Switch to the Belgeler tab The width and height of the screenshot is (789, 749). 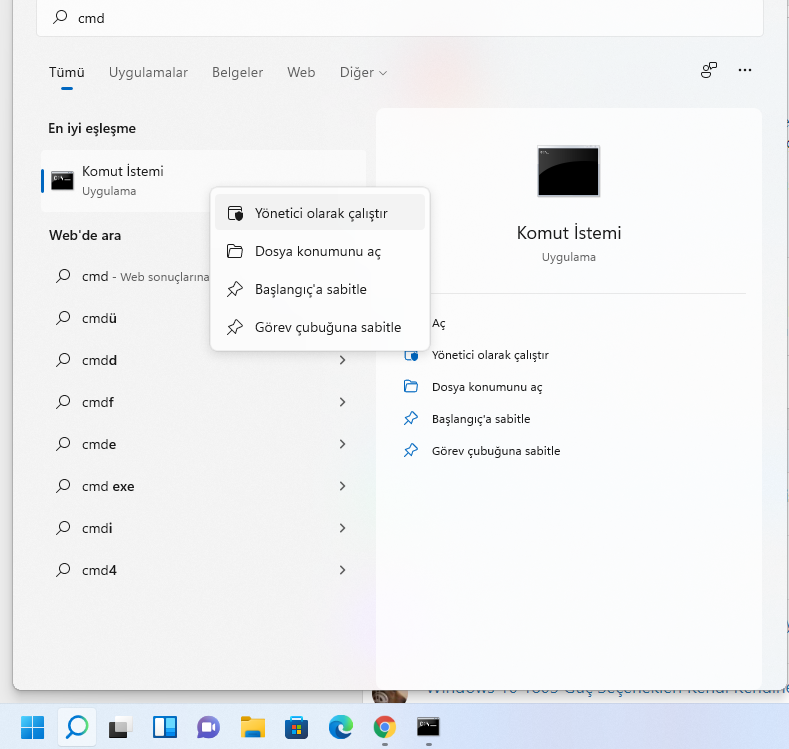(x=238, y=72)
